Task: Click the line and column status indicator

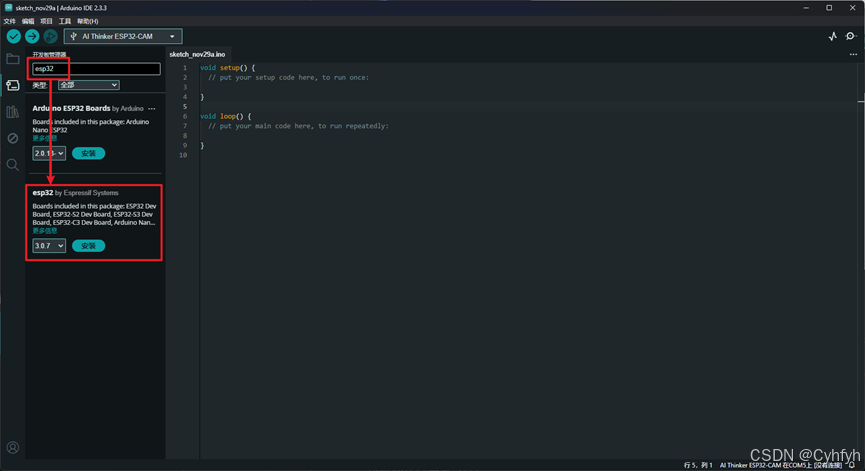Action: coord(698,465)
